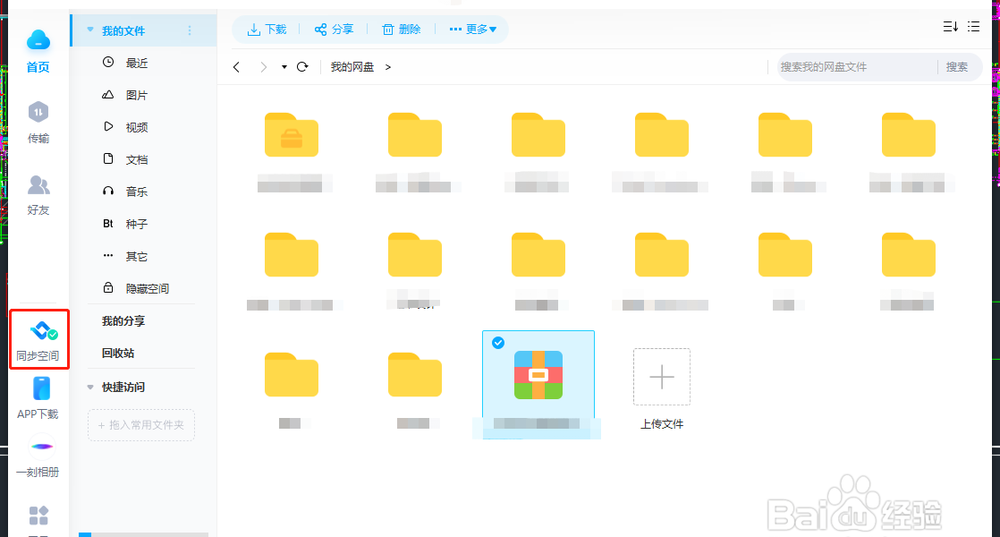Click the 搜索 search button
The height and width of the screenshot is (537, 1000).
pos(957,67)
